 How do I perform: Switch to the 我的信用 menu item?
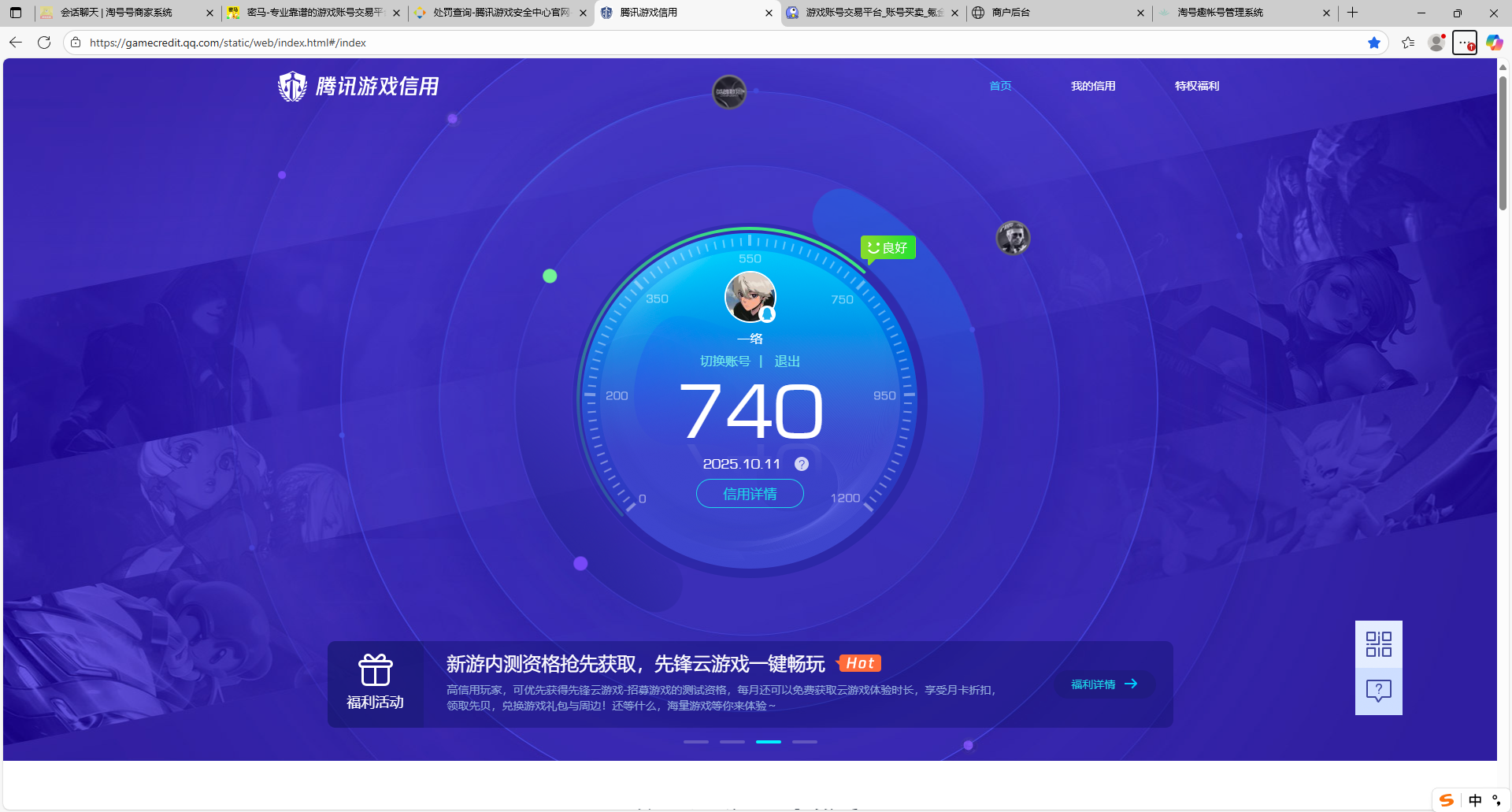click(x=1093, y=86)
